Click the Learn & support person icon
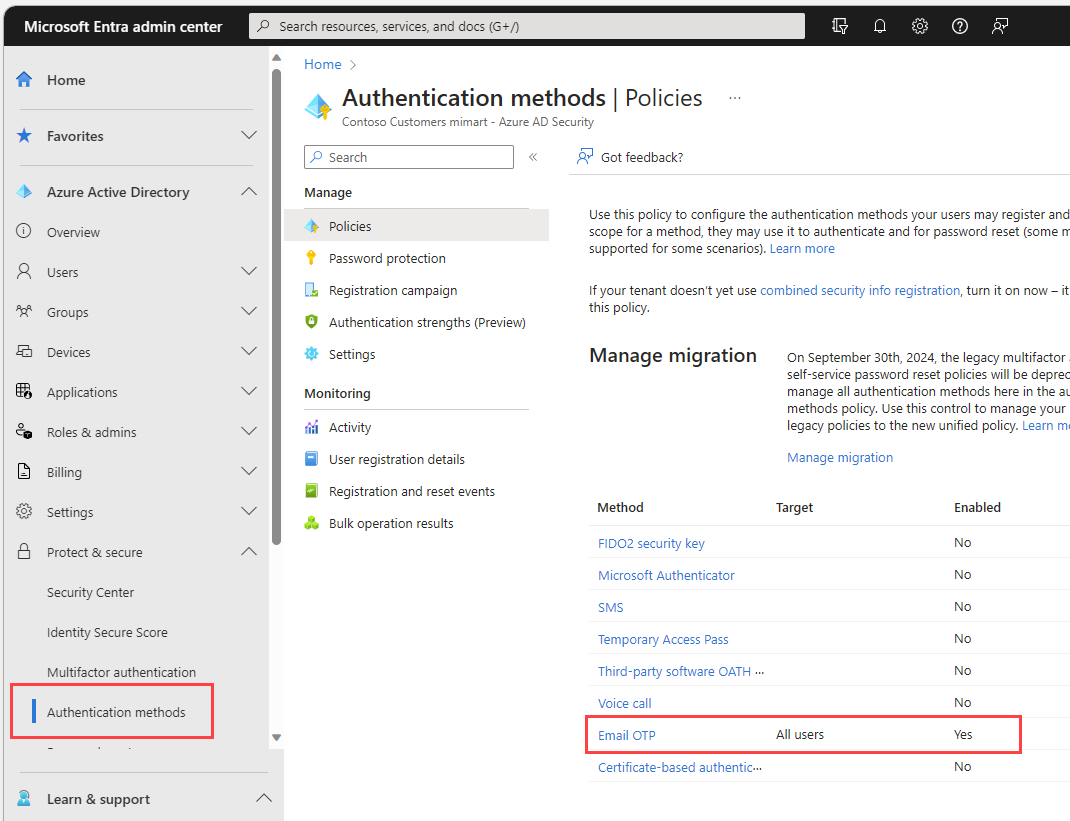The width and height of the screenshot is (1070, 821). 24,798
